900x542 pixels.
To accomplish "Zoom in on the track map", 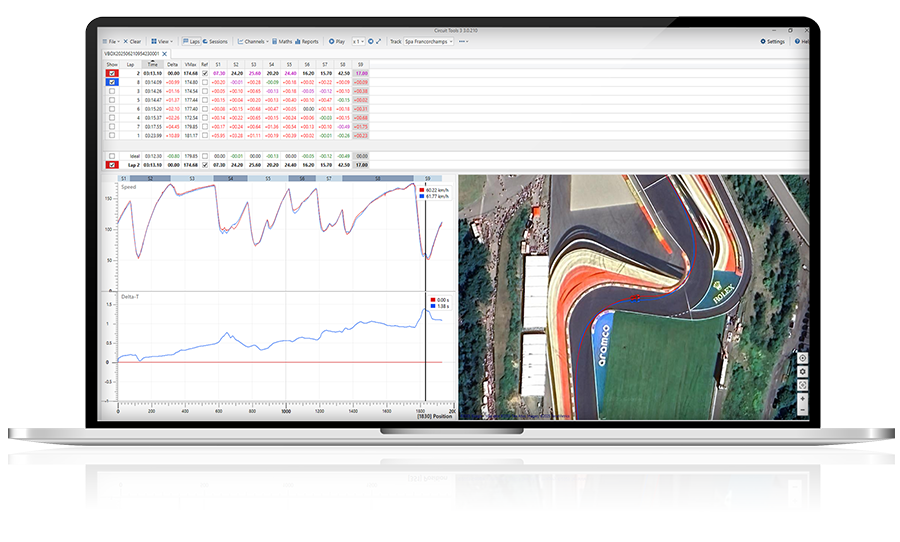I will pyautogui.click(x=803, y=398).
